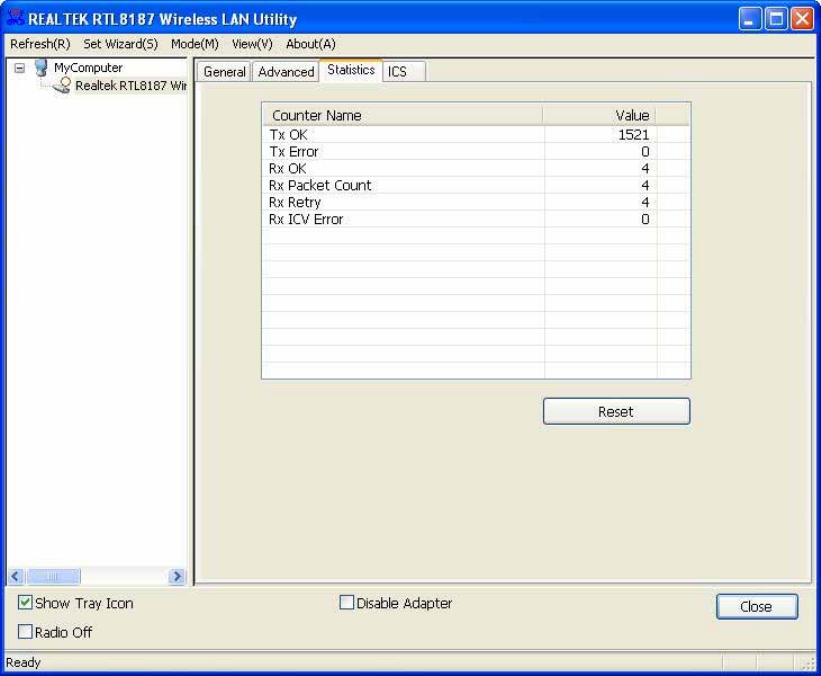Switch to the ICS tab
Screen dimensions: 821x676
pyautogui.click(x=404, y=72)
